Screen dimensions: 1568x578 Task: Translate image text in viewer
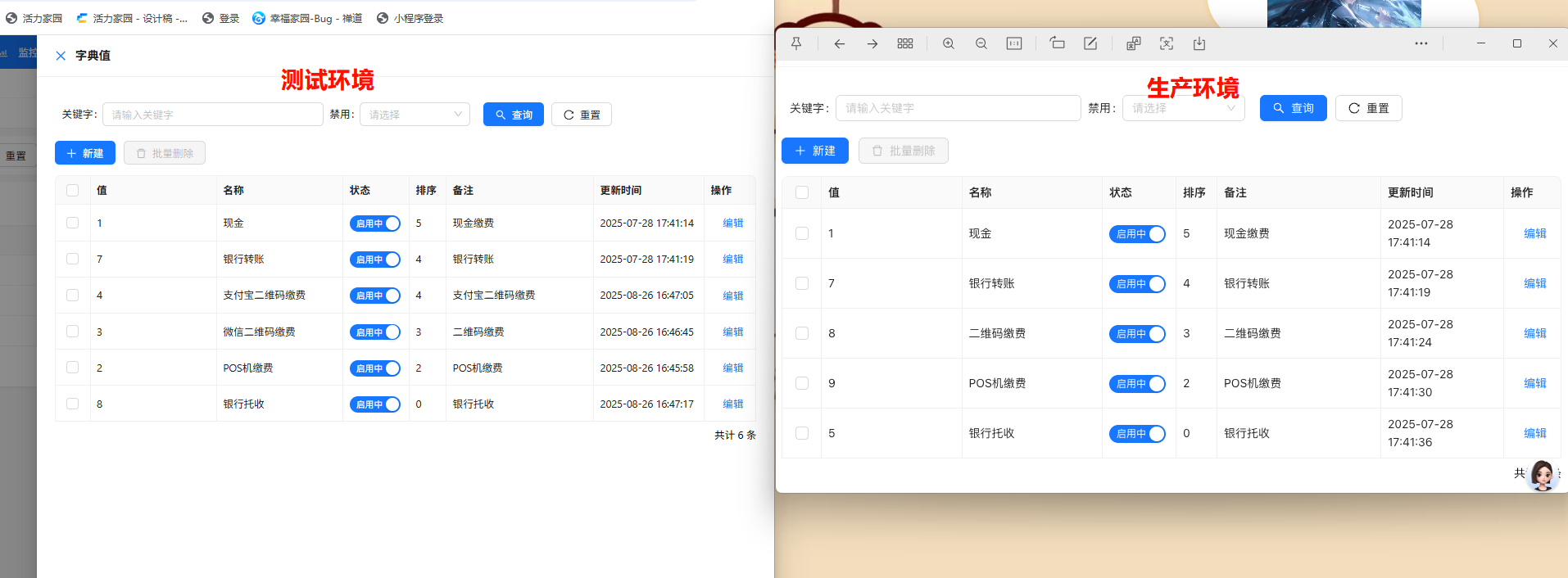click(x=1134, y=43)
